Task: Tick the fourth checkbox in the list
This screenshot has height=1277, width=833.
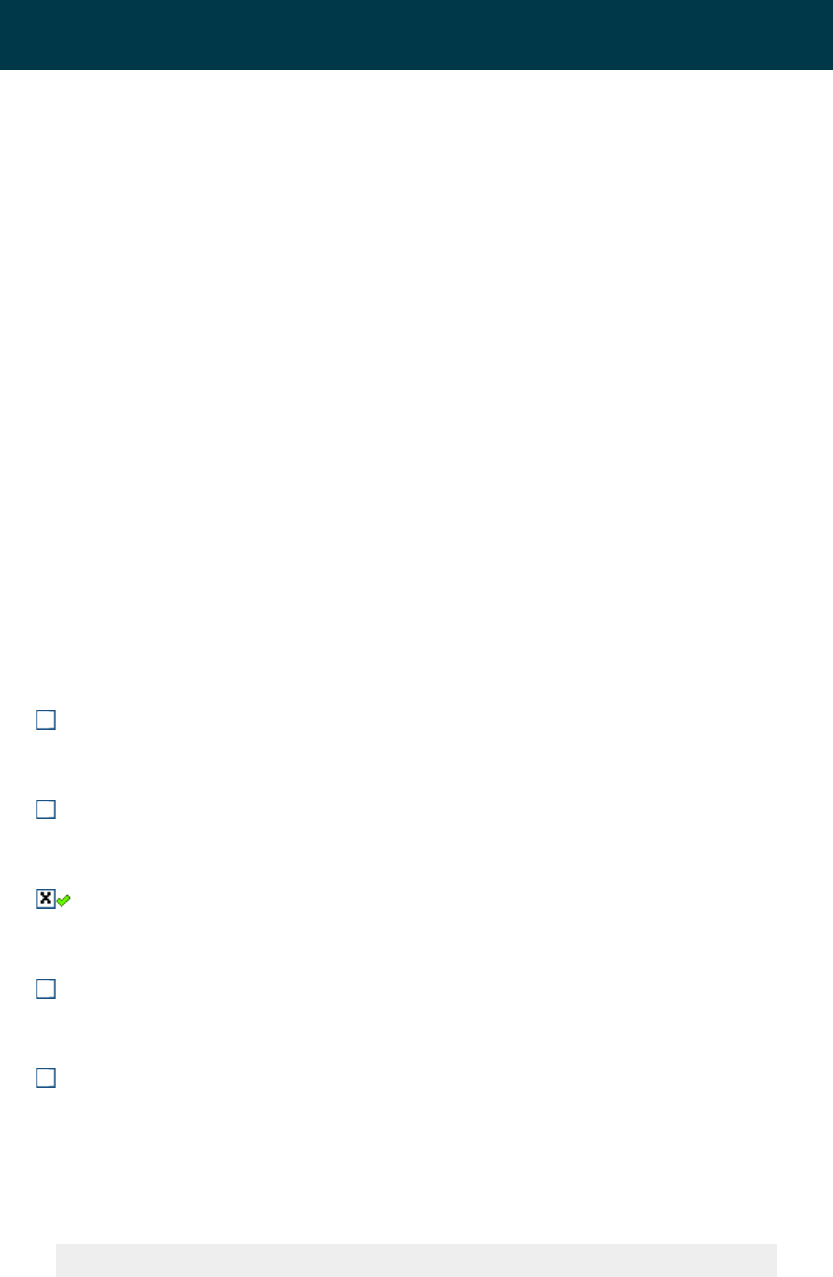Action: pyautogui.click(x=45, y=989)
